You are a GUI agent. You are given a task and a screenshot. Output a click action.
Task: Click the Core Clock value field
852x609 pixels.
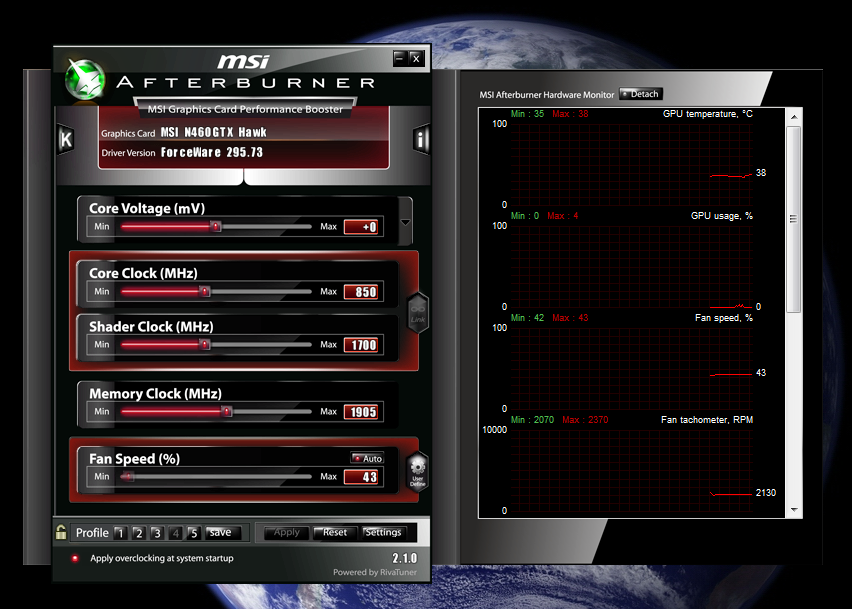(x=362, y=292)
